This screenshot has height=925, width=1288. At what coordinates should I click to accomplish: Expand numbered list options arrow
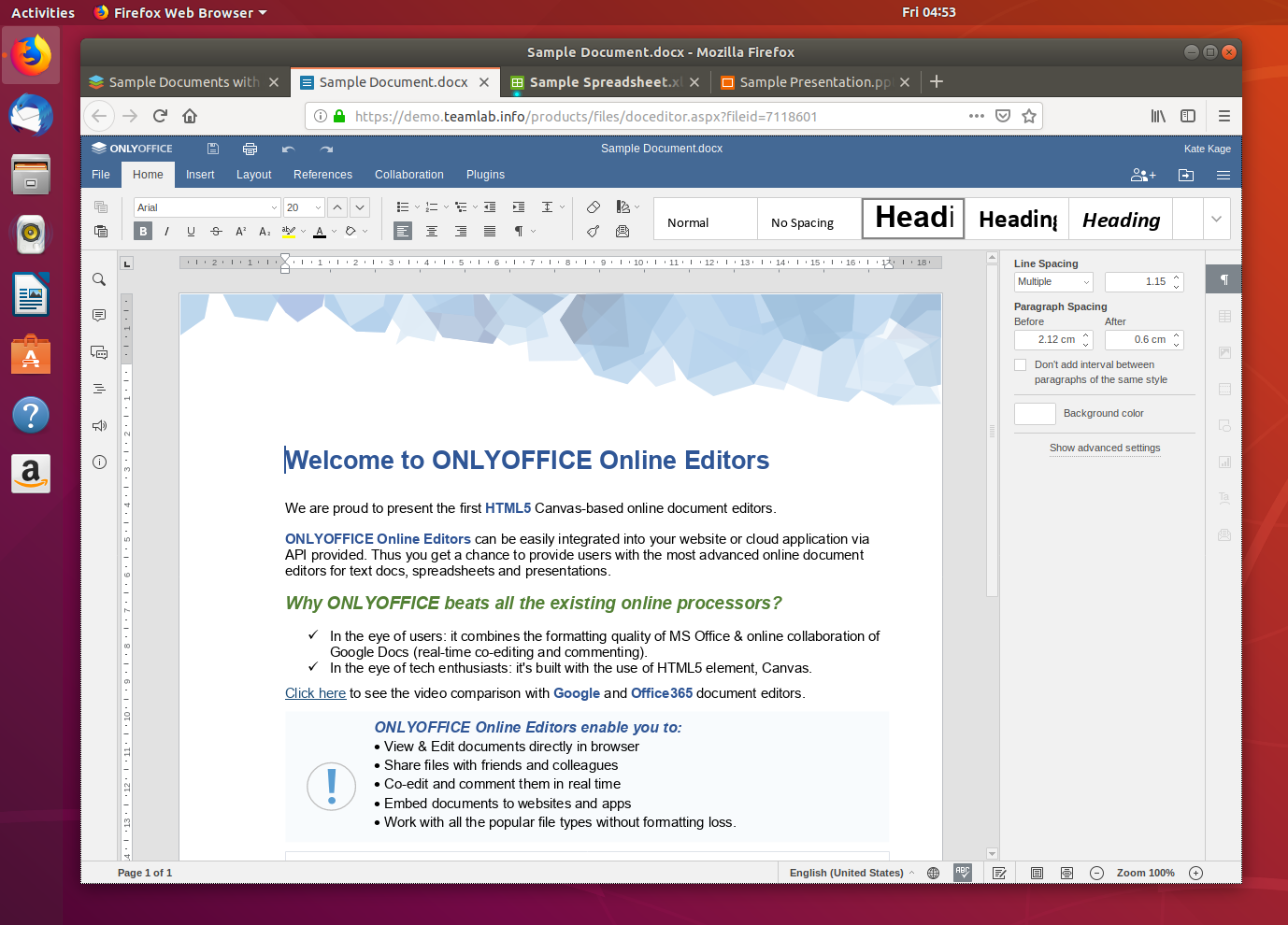coord(446,206)
